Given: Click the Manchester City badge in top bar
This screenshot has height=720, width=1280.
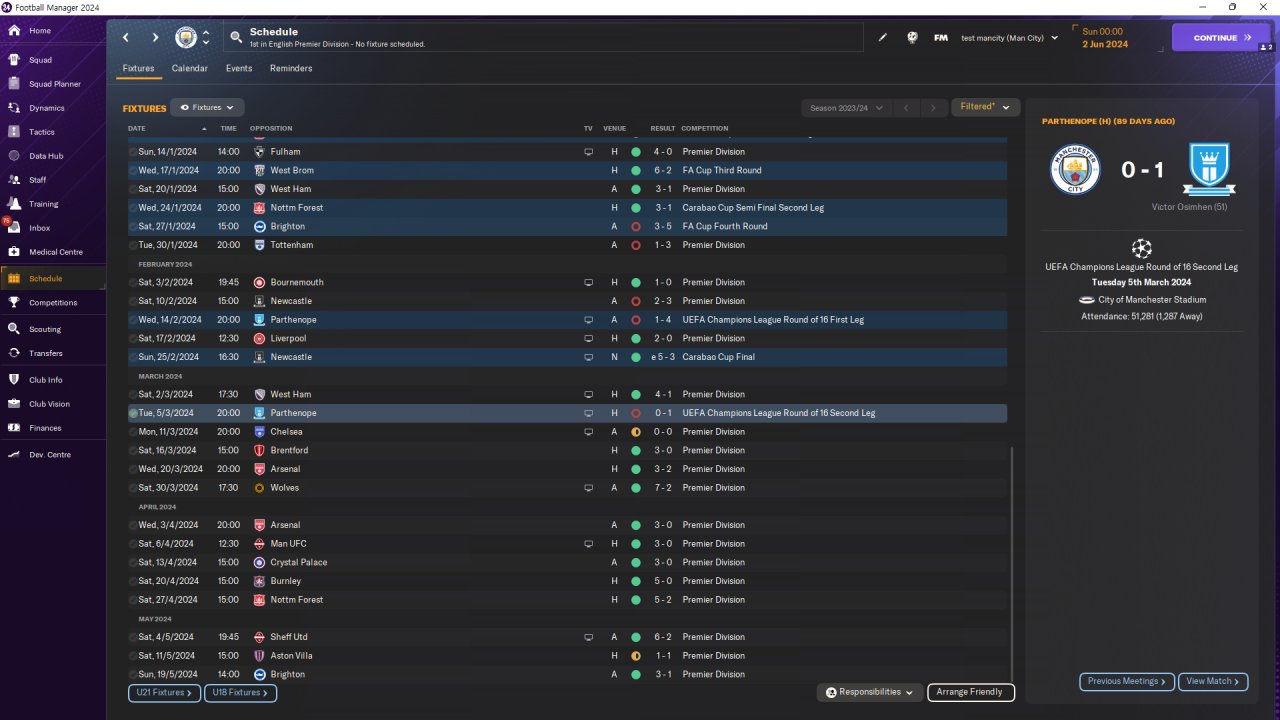Looking at the screenshot, I should [x=186, y=38].
